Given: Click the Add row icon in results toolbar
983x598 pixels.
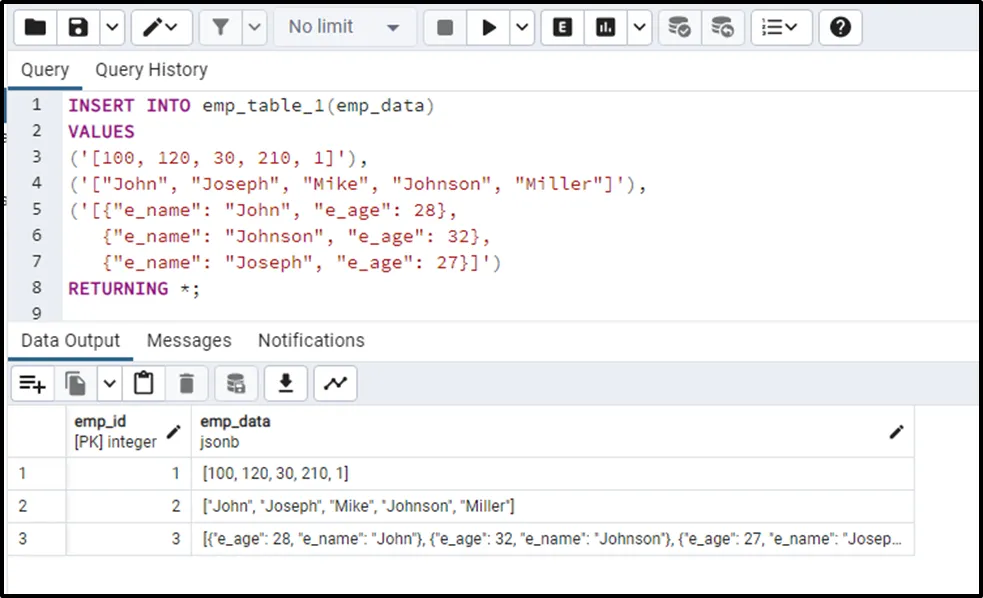Looking at the screenshot, I should (x=32, y=383).
